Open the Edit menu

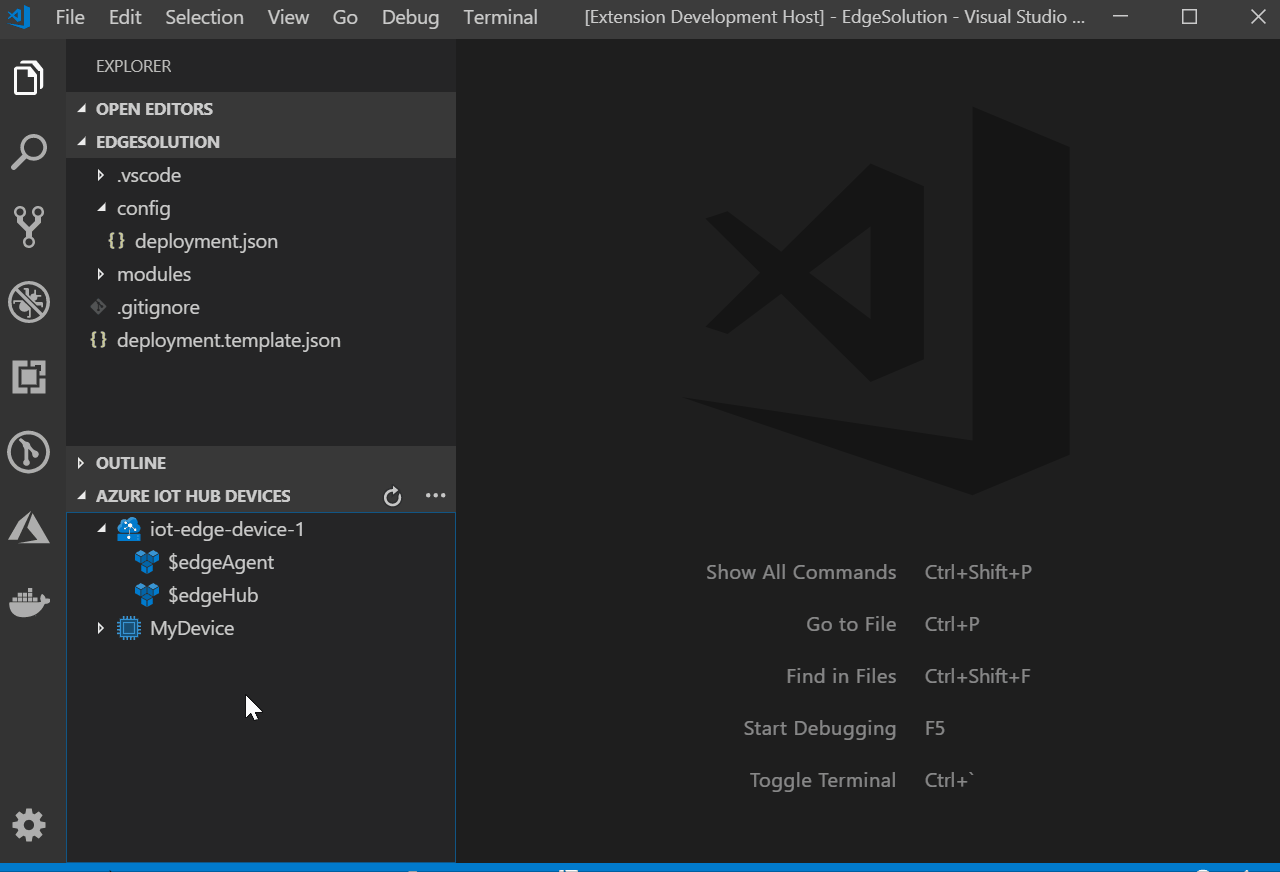click(125, 17)
